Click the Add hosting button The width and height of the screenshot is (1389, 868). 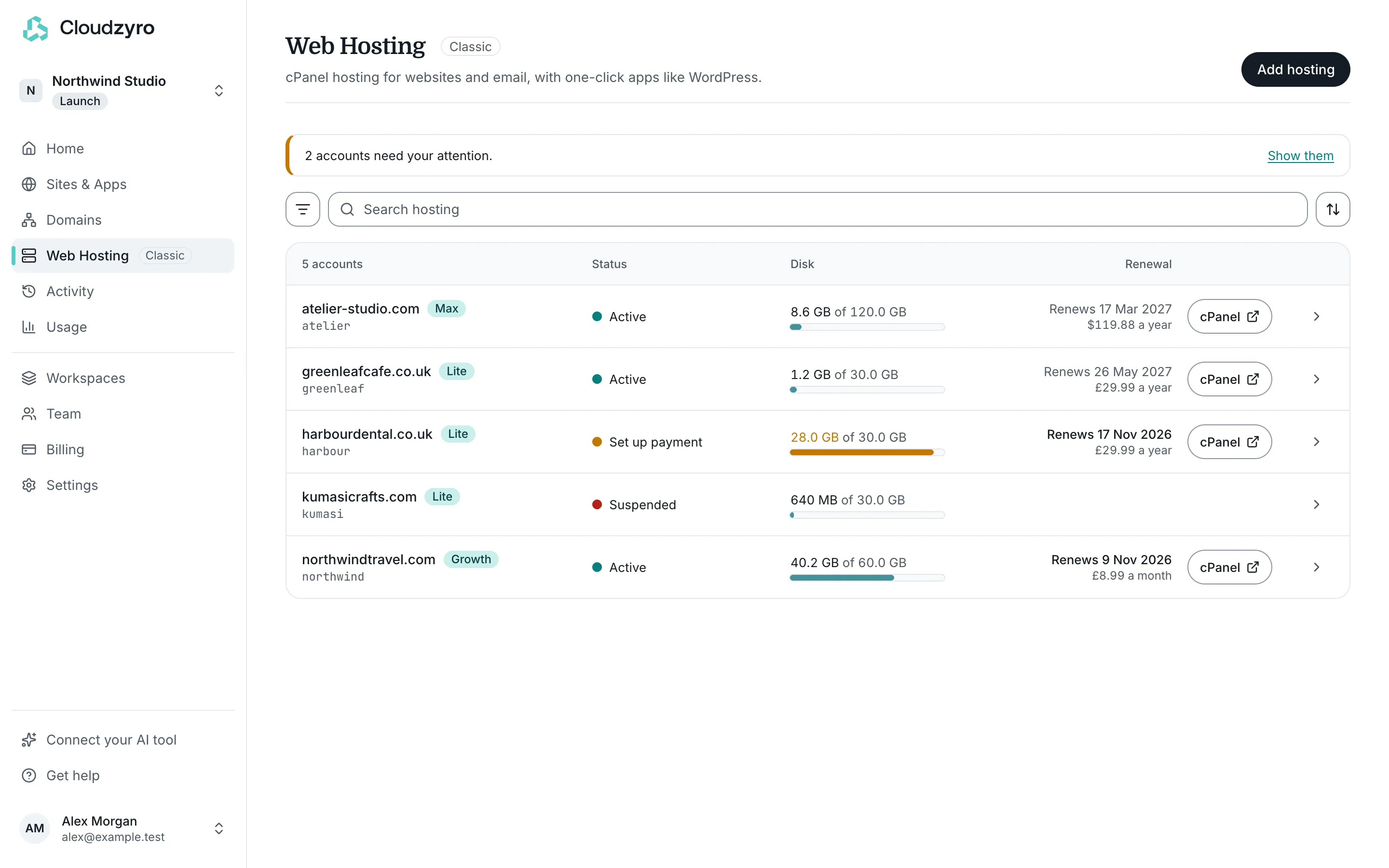point(1295,69)
